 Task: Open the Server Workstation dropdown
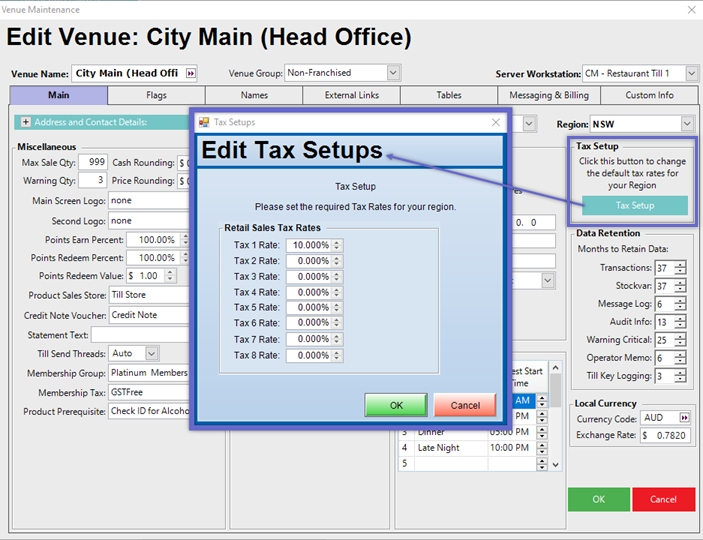pyautogui.click(x=690, y=73)
